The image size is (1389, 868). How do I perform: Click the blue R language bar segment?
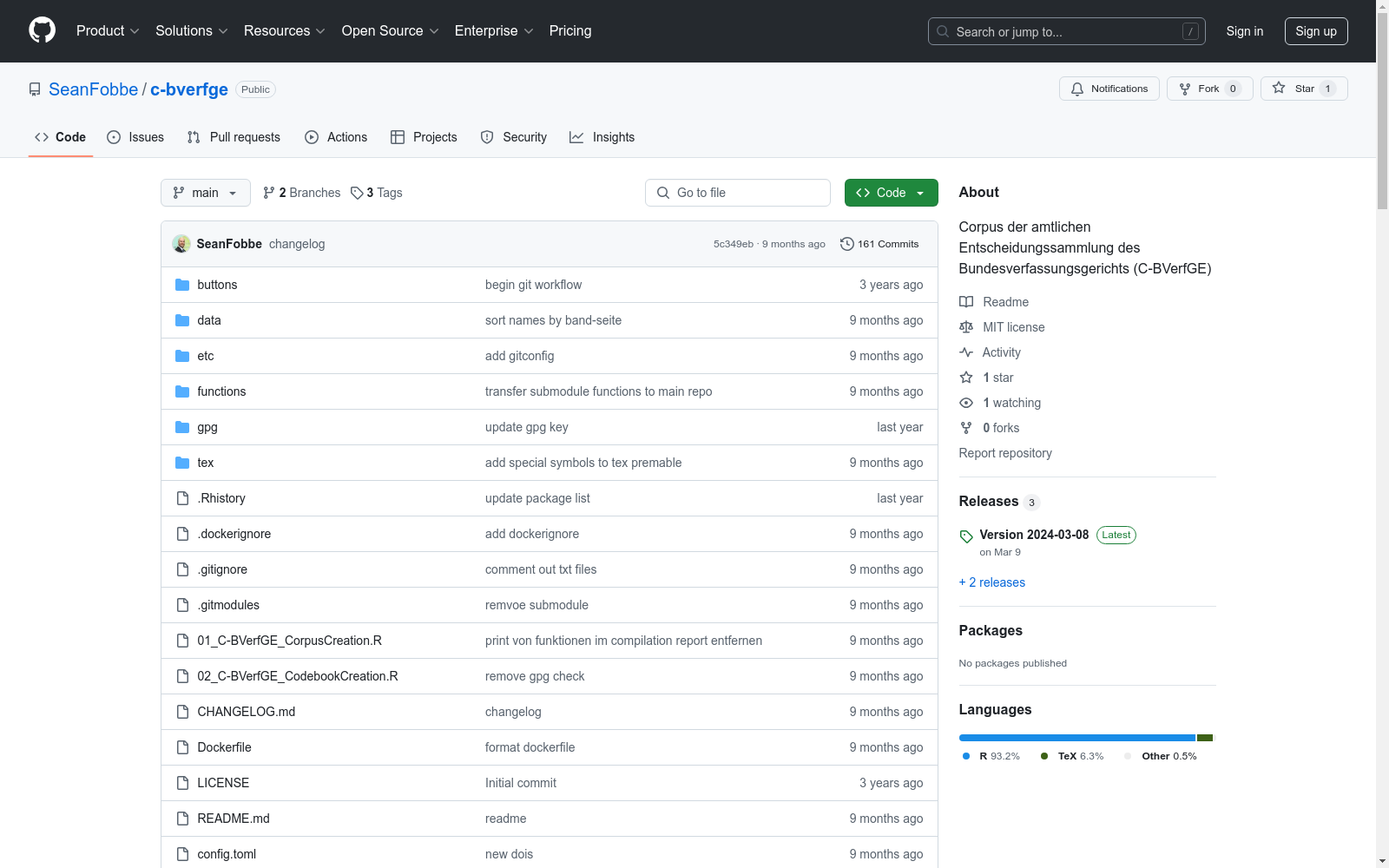tap(1077, 738)
